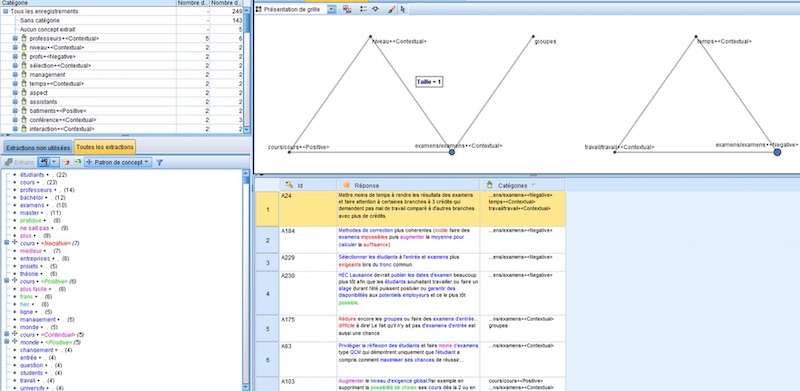Viewport: 800px width, 391px height.
Task: Open the dropdown arrow beside display mode icon
Action: 54,162
